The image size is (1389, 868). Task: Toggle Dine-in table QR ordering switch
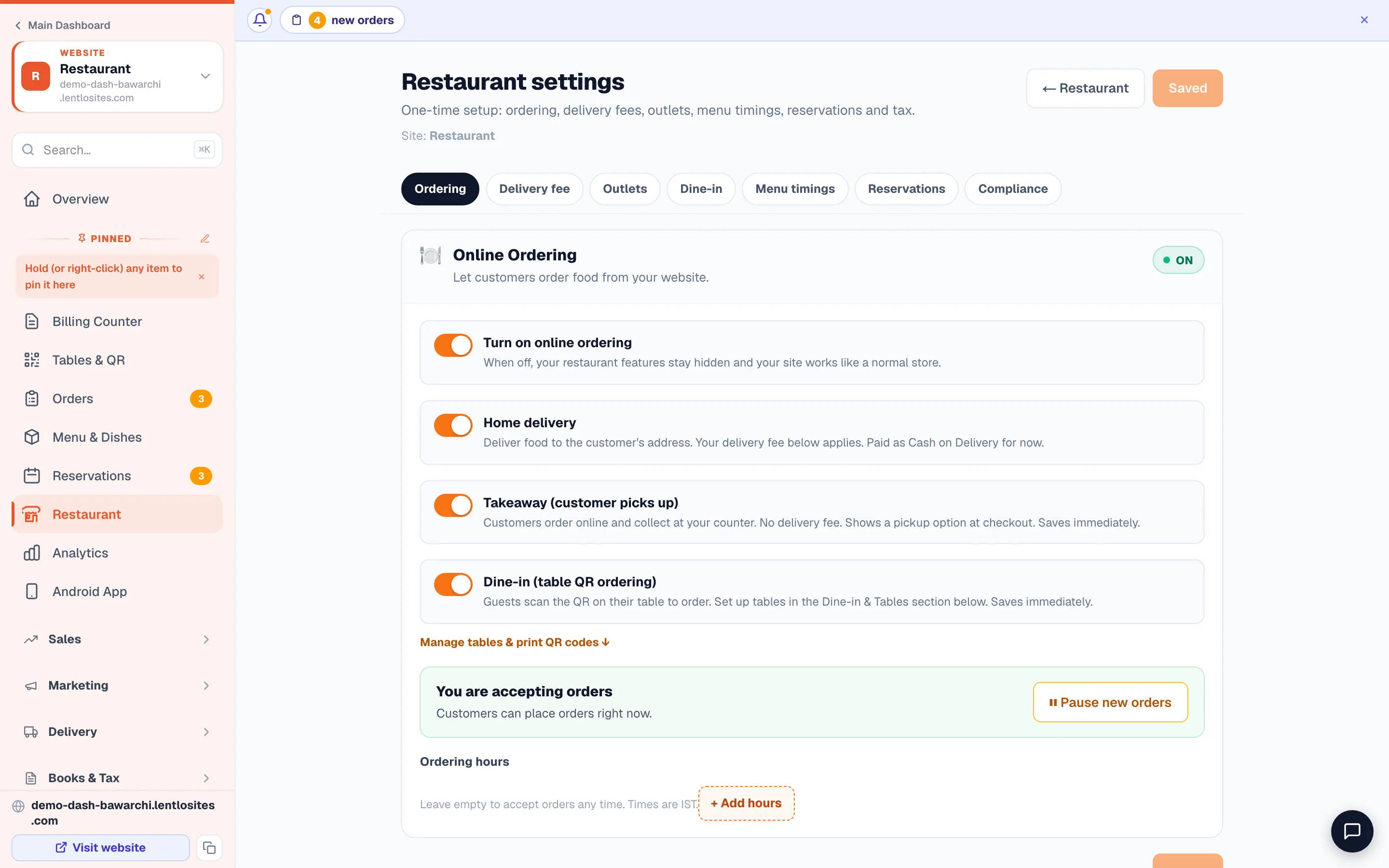tap(453, 584)
